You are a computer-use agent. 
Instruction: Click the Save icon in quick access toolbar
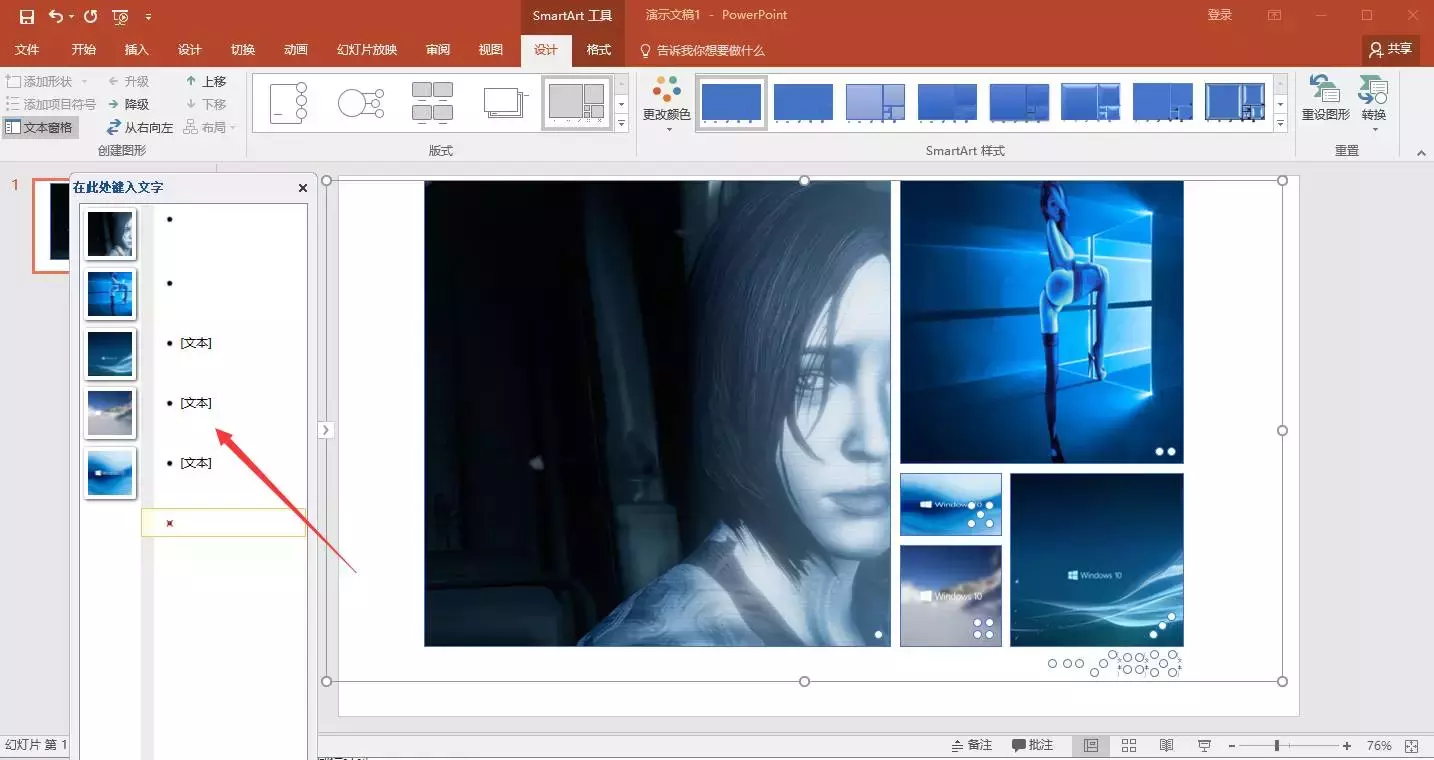click(27, 16)
